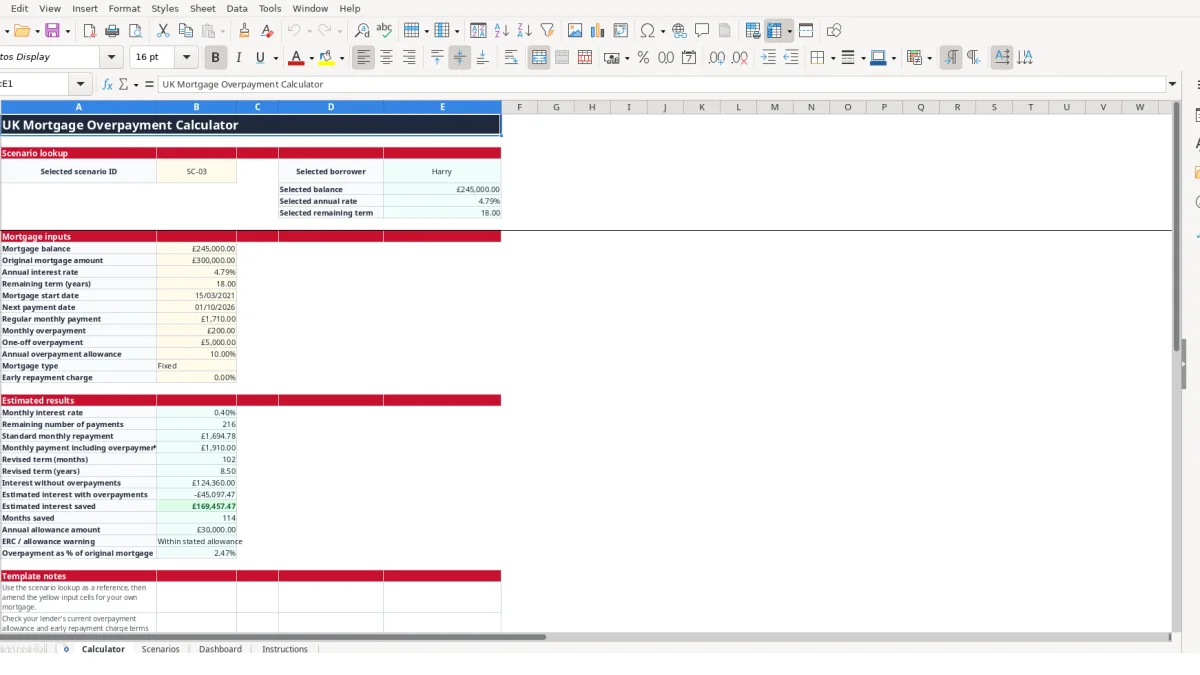Image resolution: width=1200 pixels, height=675 pixels.
Task: Add a decimal place
Action: click(x=717, y=58)
